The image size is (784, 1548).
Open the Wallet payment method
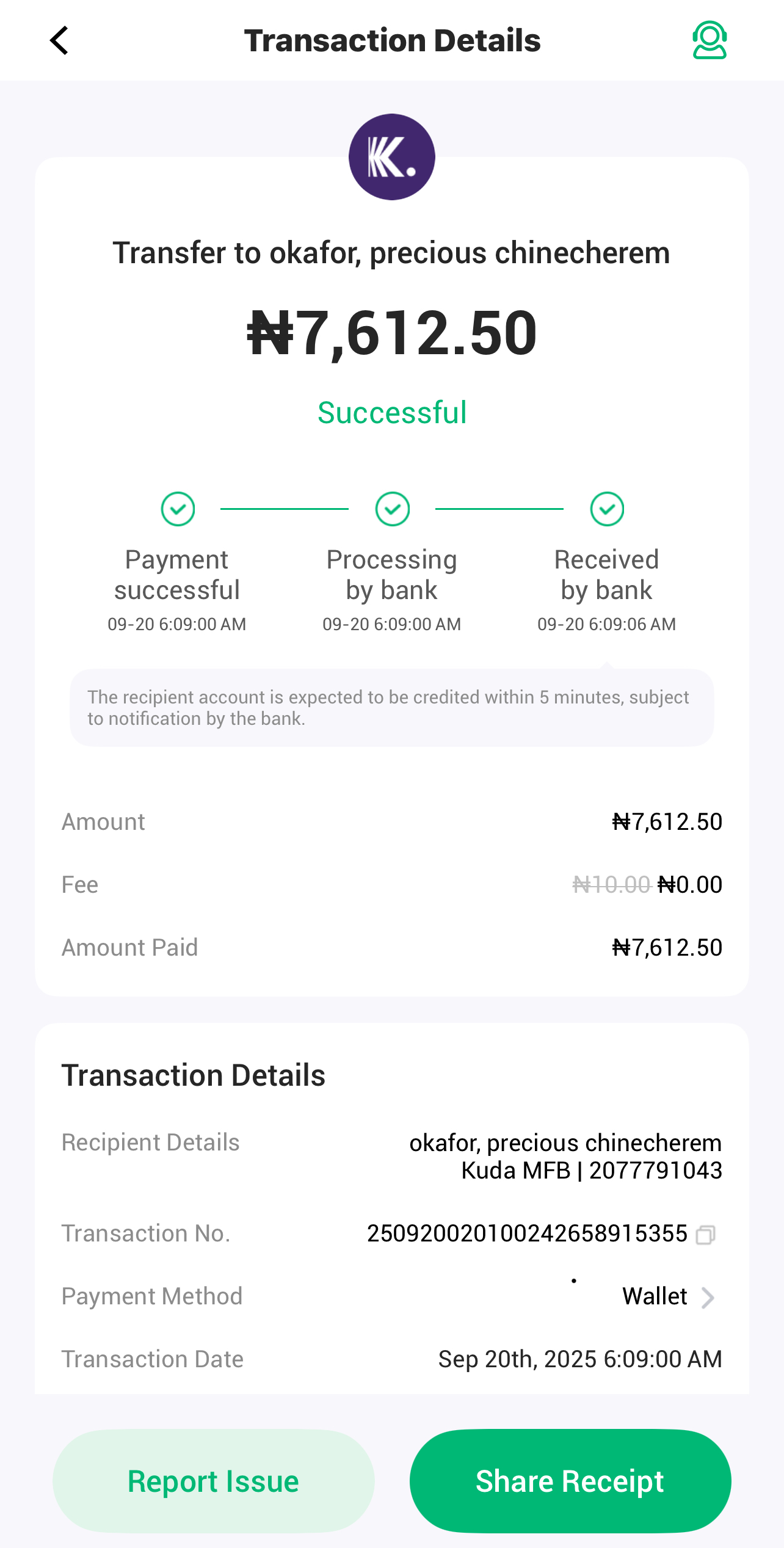(655, 1296)
